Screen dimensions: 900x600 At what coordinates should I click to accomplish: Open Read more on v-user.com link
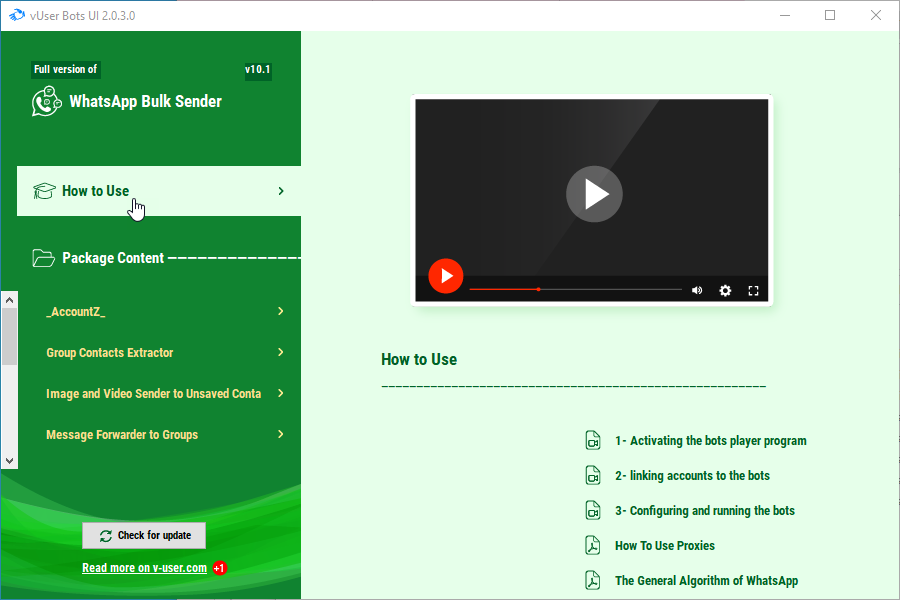[145, 568]
